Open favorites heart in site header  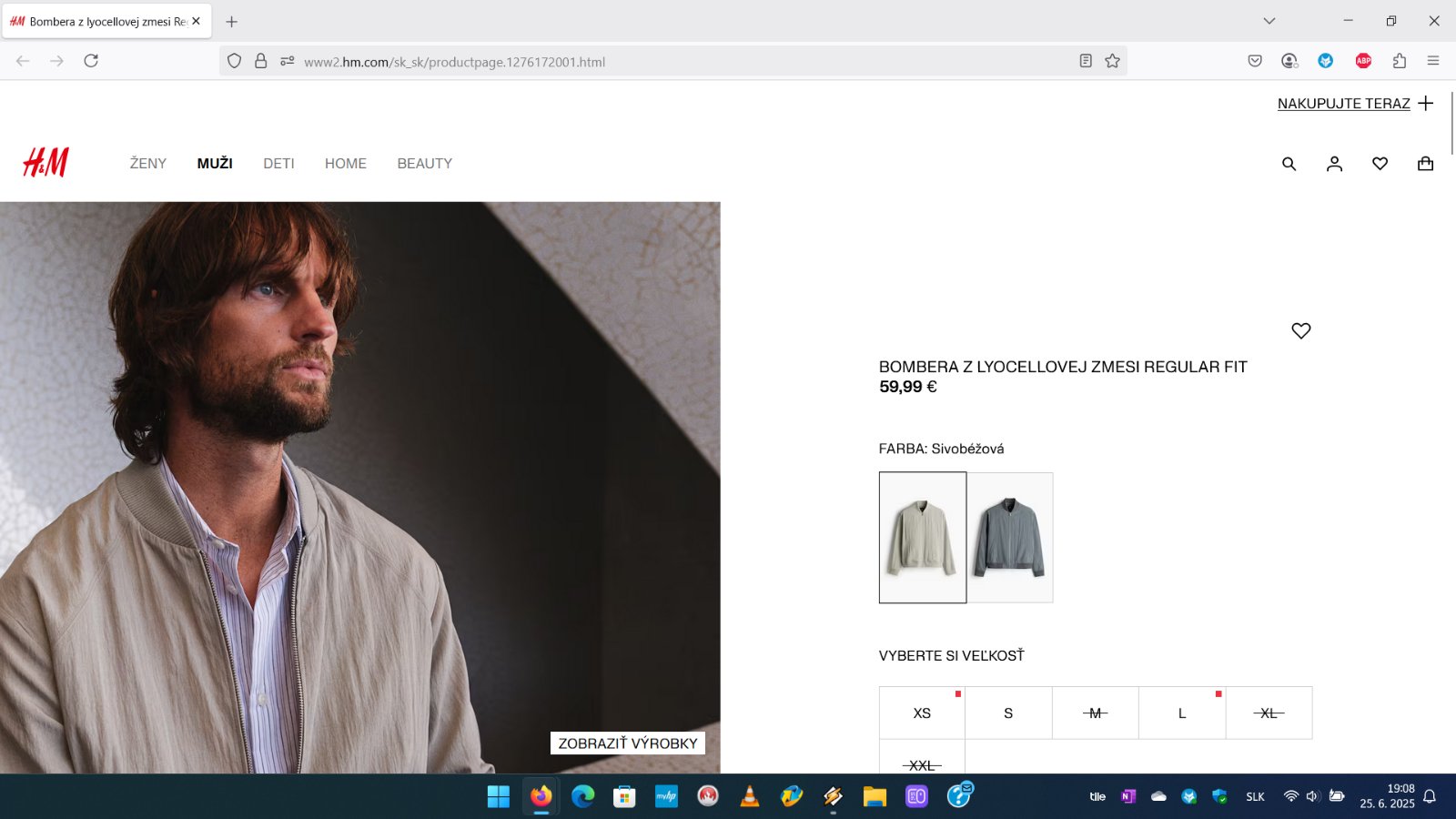click(1380, 164)
